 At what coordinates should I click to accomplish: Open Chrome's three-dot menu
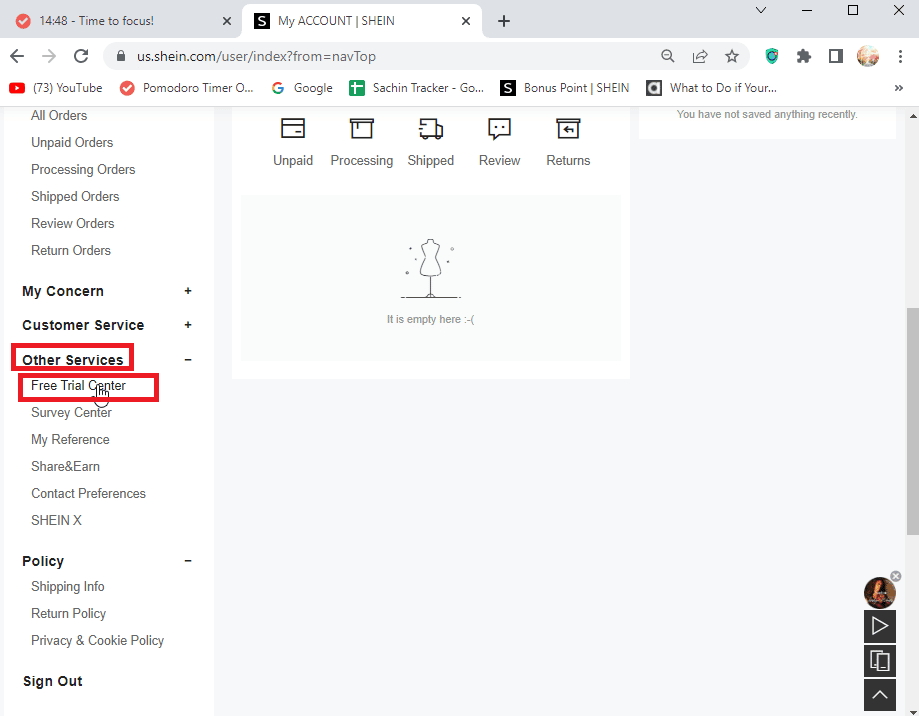tap(900, 56)
